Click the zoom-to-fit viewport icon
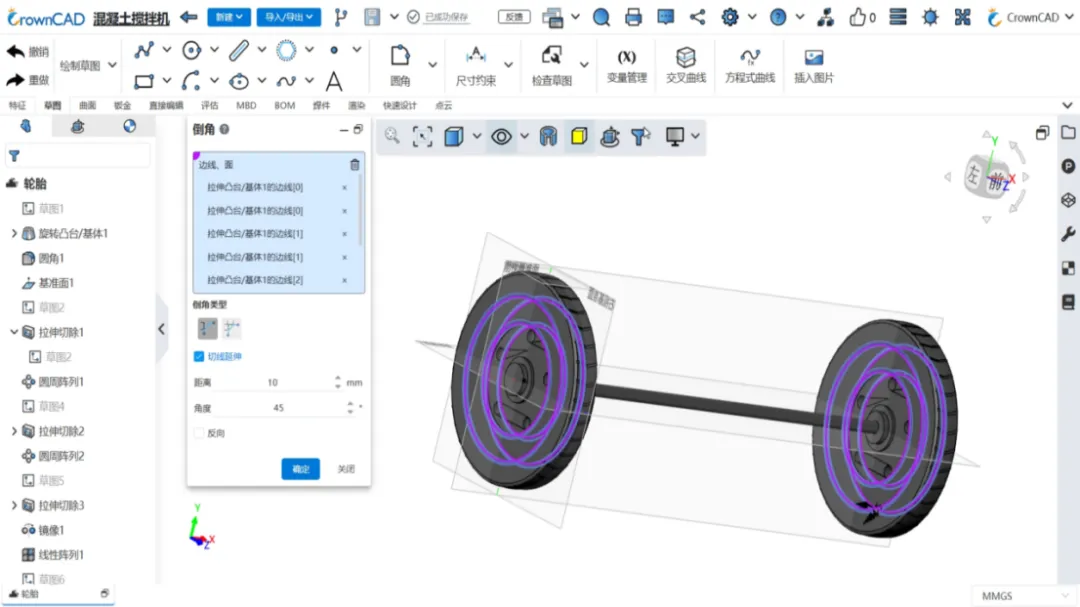Viewport: 1080px width, 607px height. (422, 136)
